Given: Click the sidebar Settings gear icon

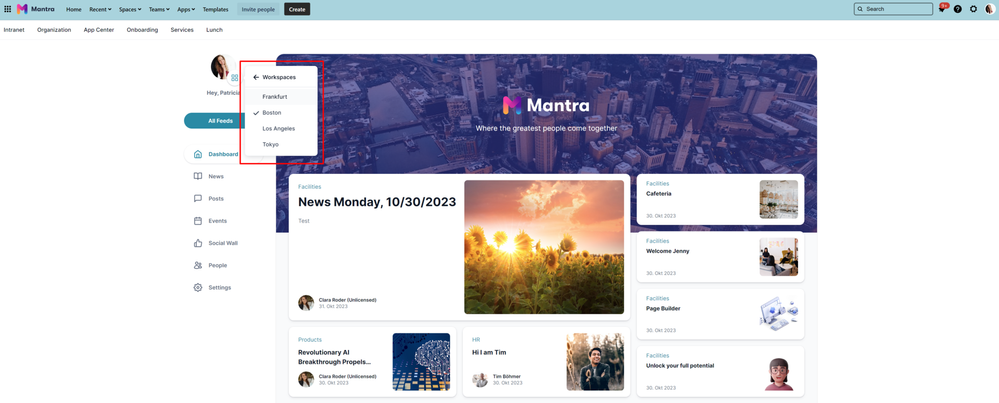Looking at the screenshot, I should 198,288.
